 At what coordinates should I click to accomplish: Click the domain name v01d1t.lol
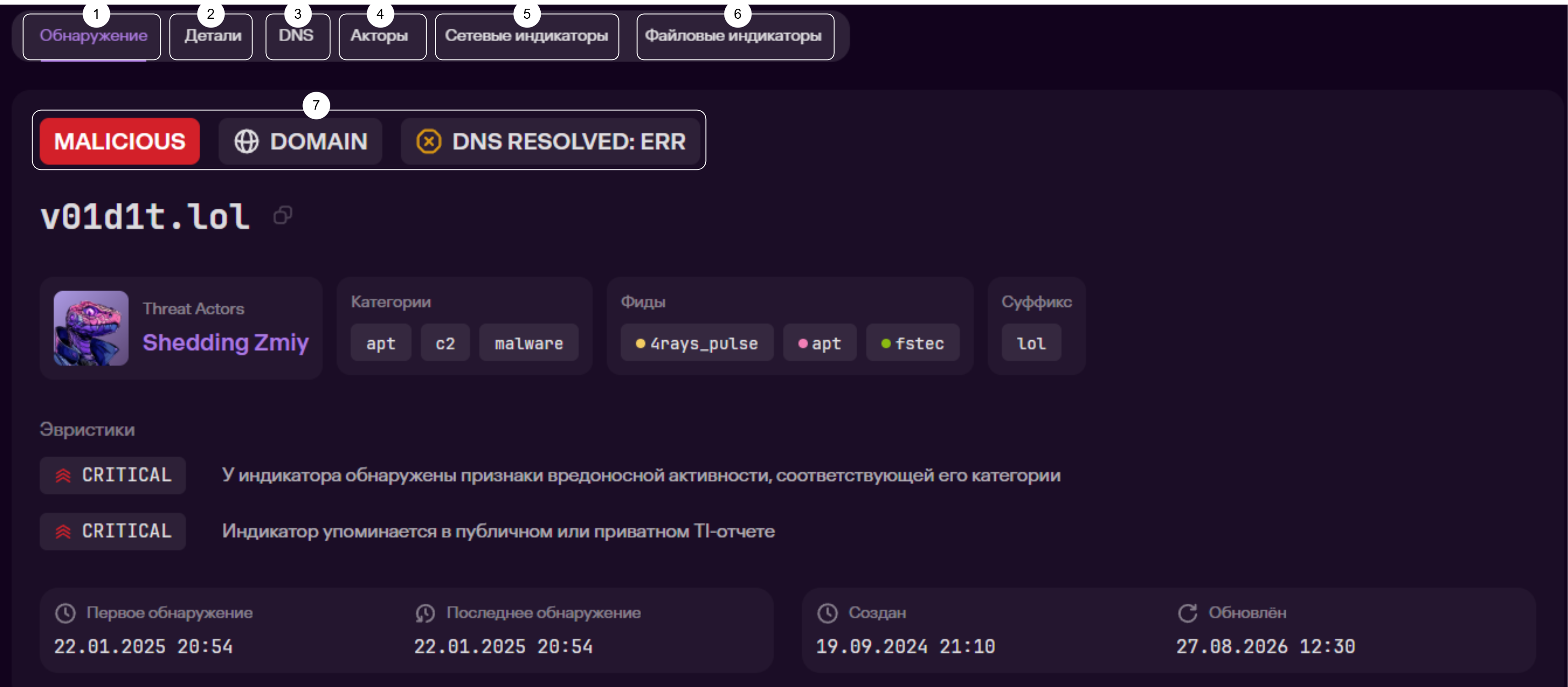click(x=145, y=217)
